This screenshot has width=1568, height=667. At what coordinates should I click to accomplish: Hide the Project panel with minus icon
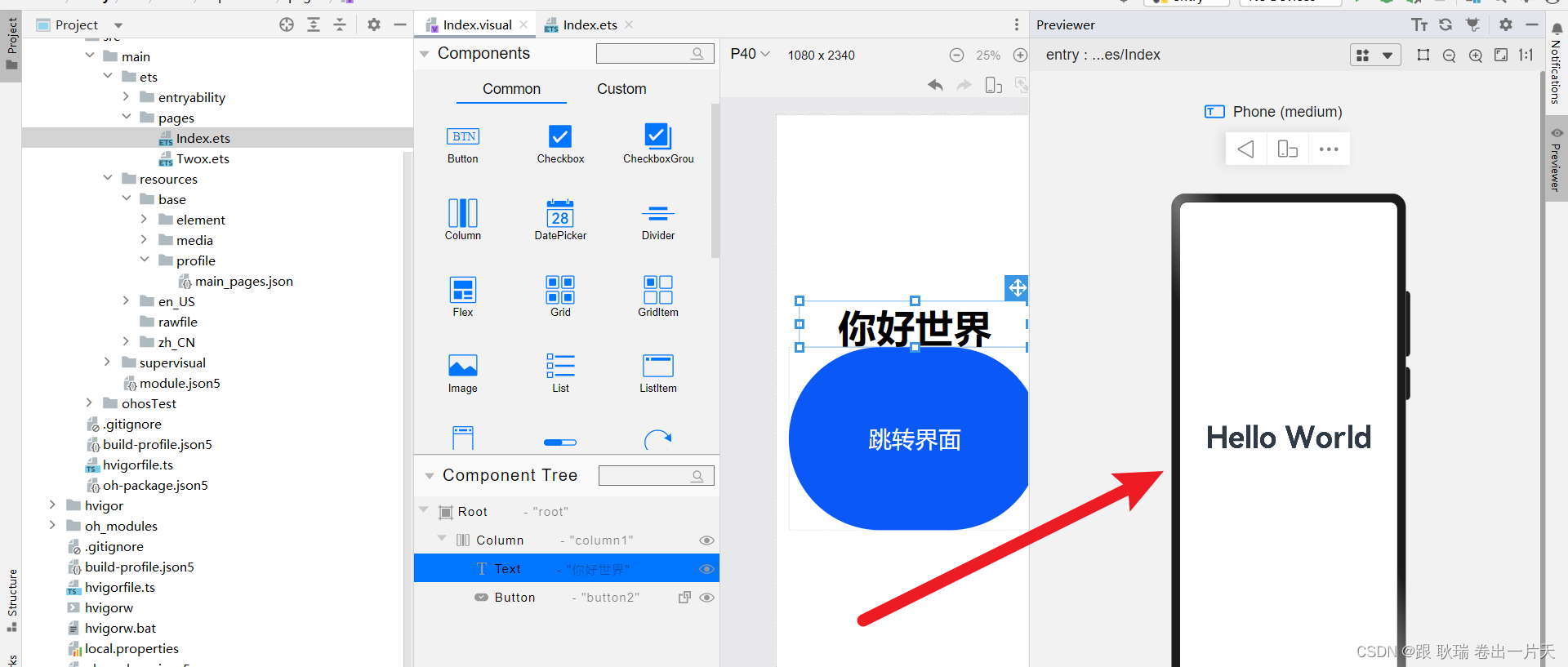click(400, 24)
